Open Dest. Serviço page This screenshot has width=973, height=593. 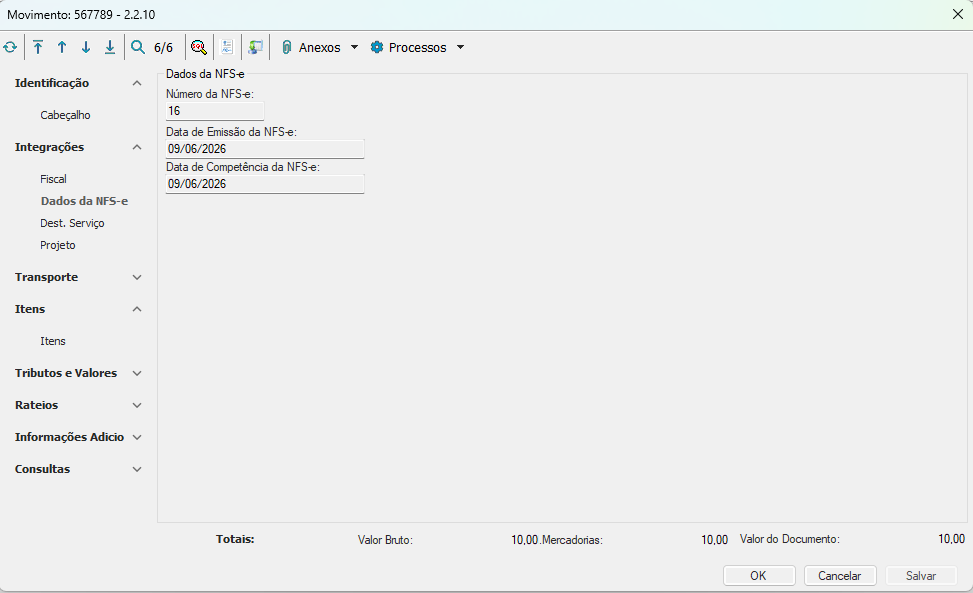click(x=72, y=223)
